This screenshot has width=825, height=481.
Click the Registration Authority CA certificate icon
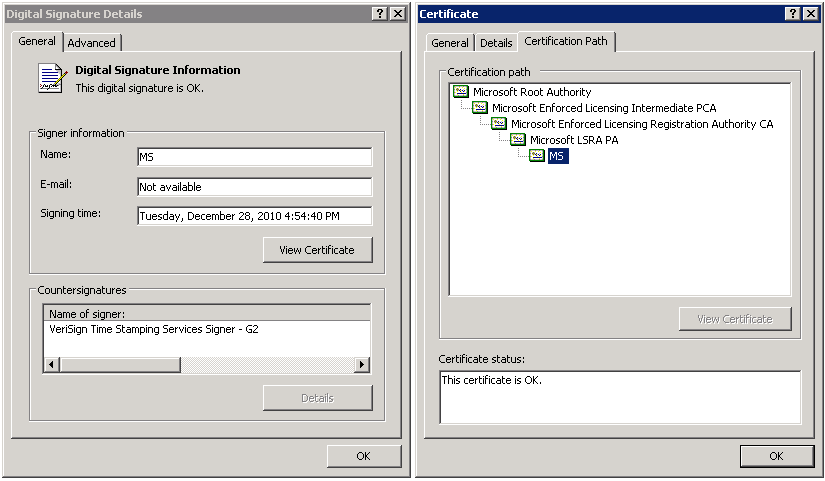pos(499,124)
